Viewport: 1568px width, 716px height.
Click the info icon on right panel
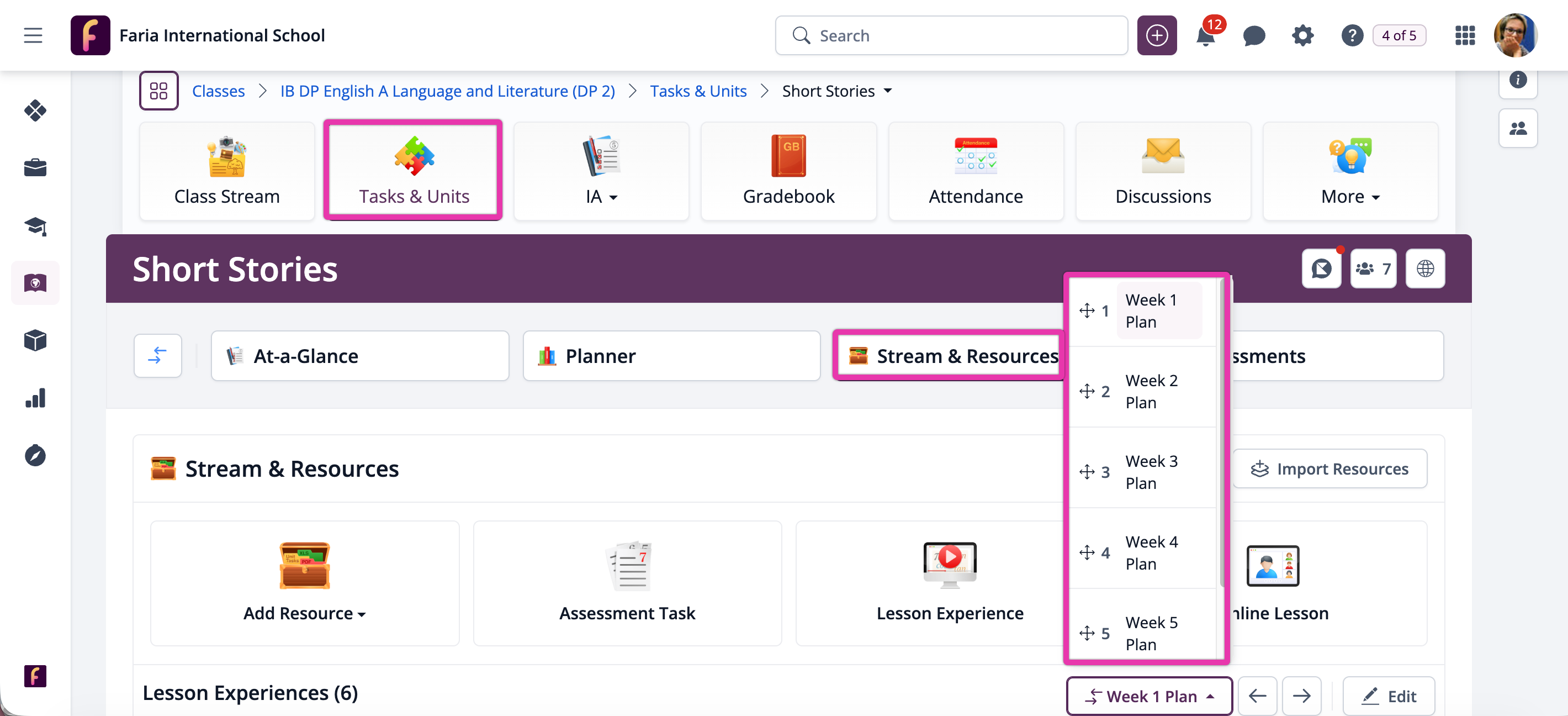(x=1518, y=80)
